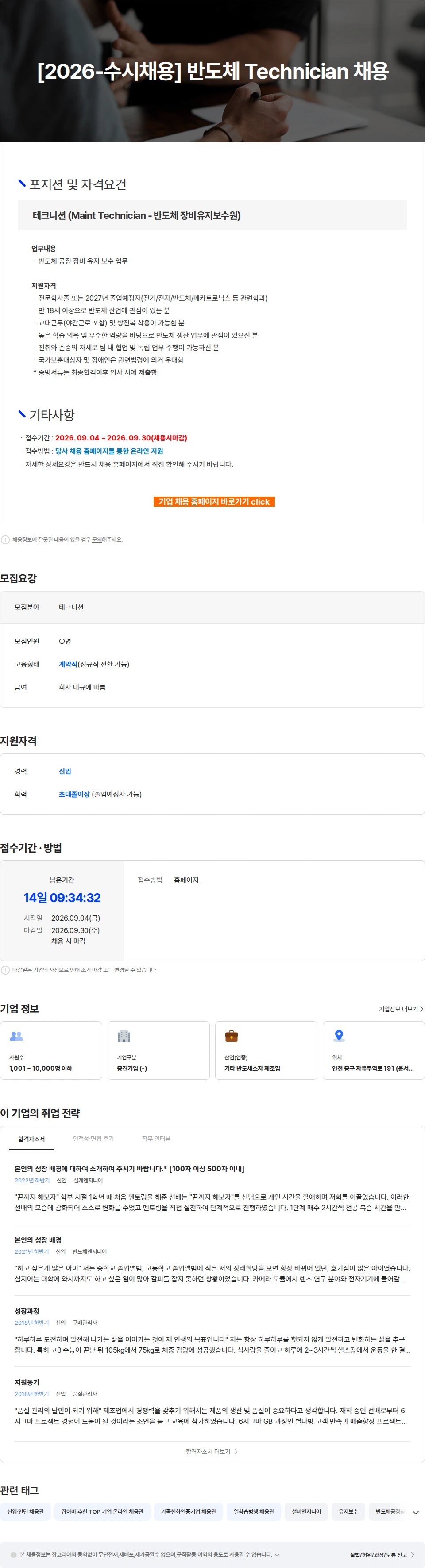Click the 사원수 1,001 ~ 10,000명 이하 card

coord(51,1051)
